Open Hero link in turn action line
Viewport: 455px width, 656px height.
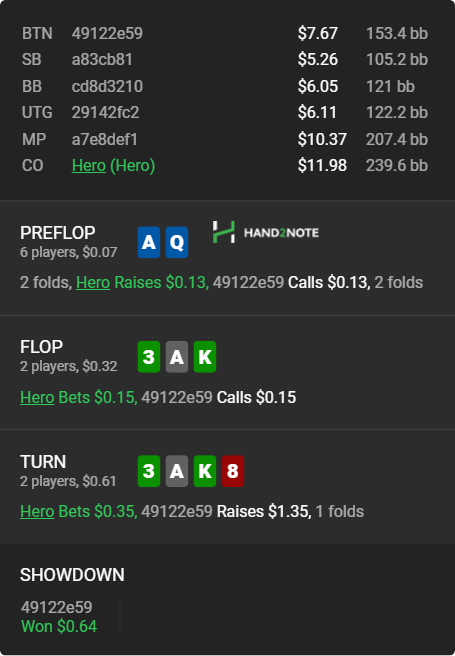point(37,512)
